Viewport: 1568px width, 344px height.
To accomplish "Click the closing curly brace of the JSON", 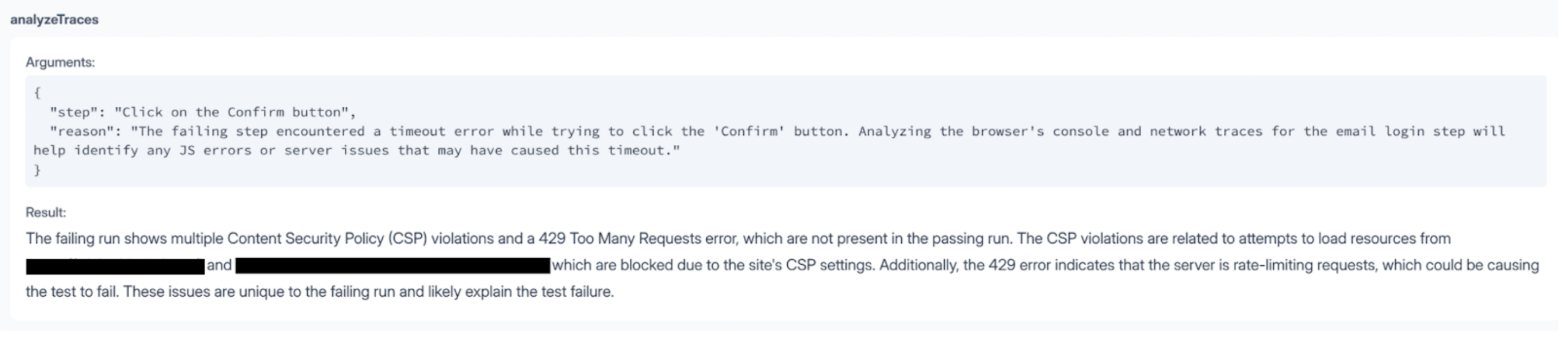I will (38, 170).
